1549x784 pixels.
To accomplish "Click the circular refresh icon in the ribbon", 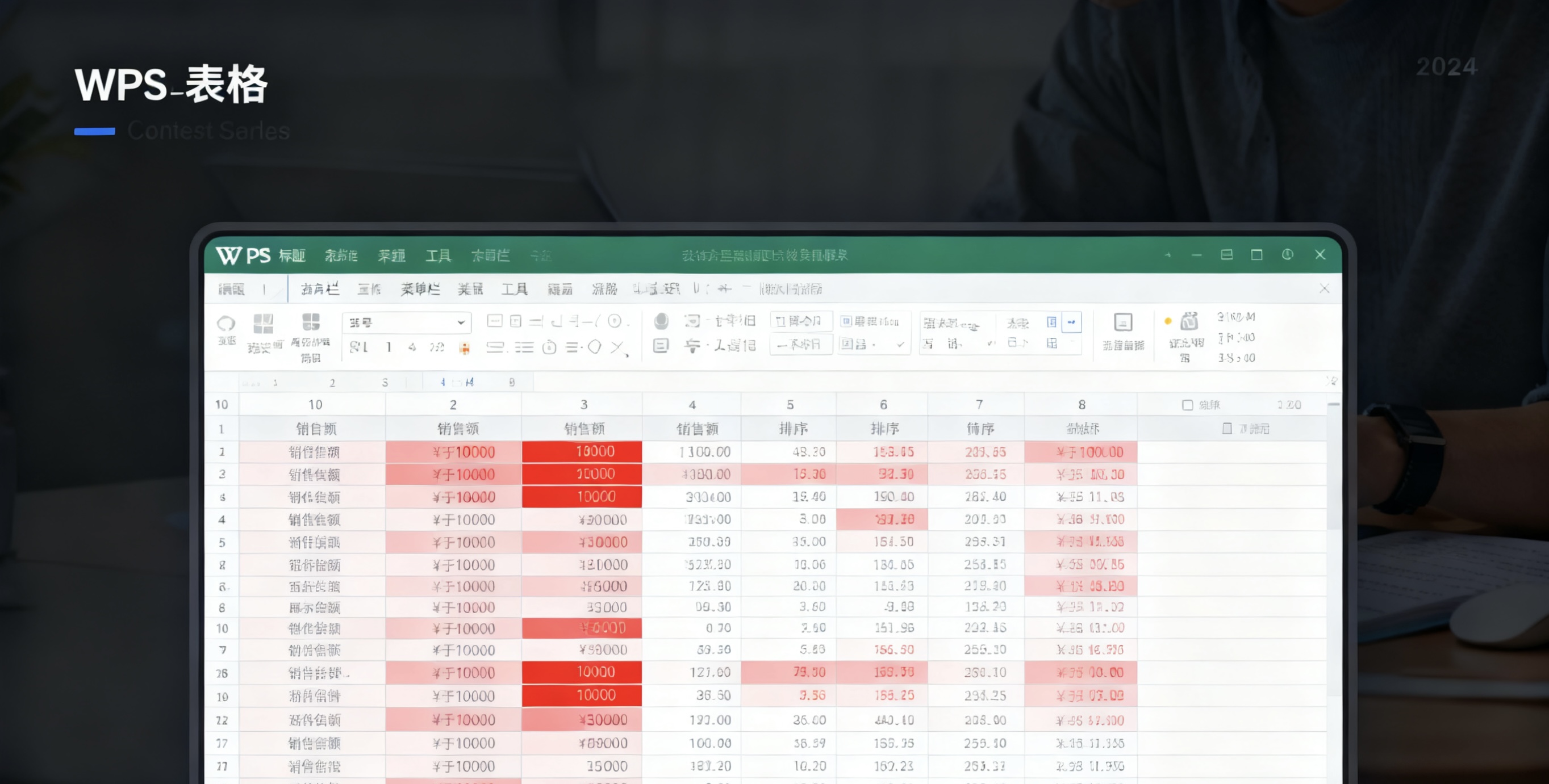I will [x=226, y=323].
